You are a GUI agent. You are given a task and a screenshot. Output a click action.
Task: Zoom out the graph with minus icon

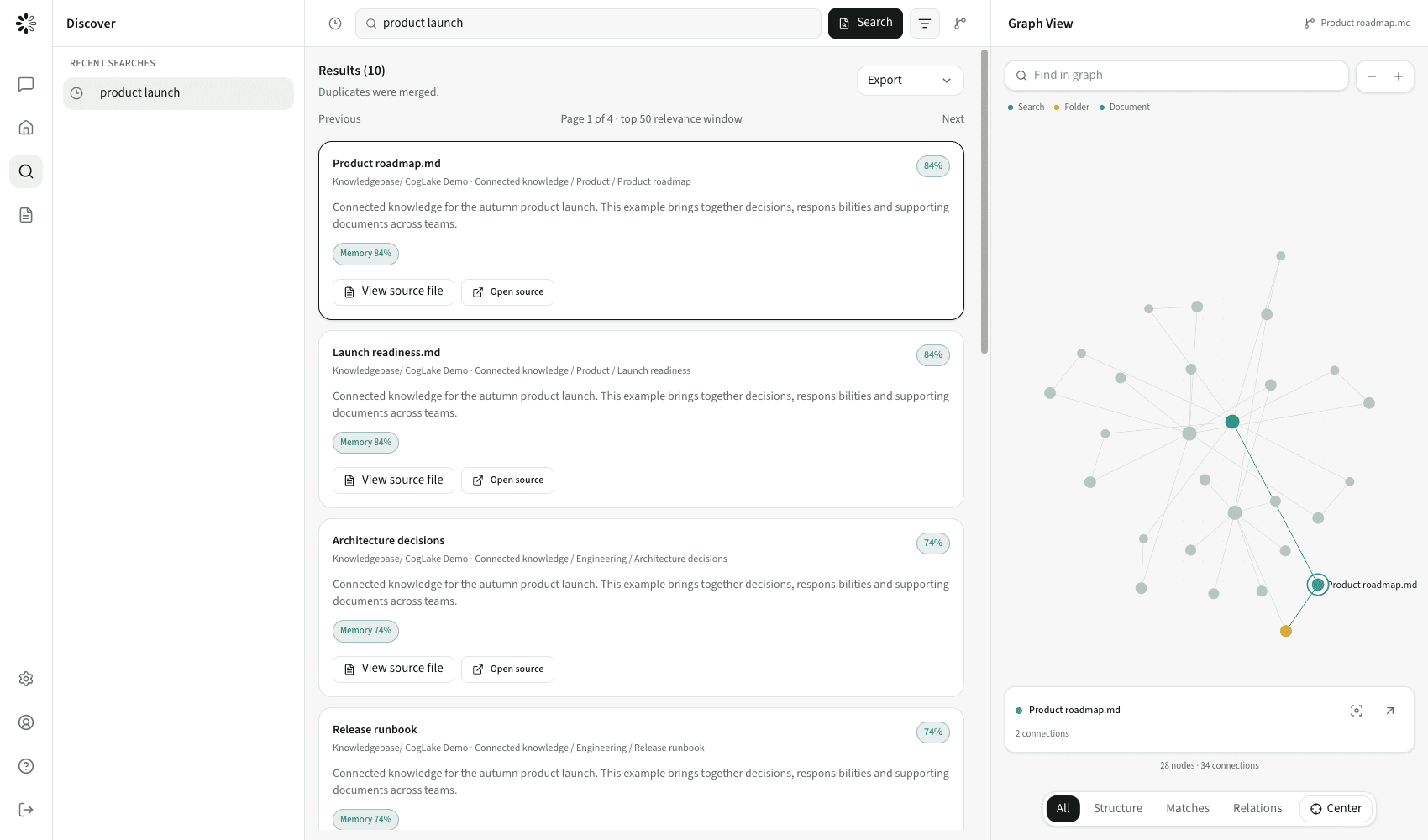[x=1372, y=76]
